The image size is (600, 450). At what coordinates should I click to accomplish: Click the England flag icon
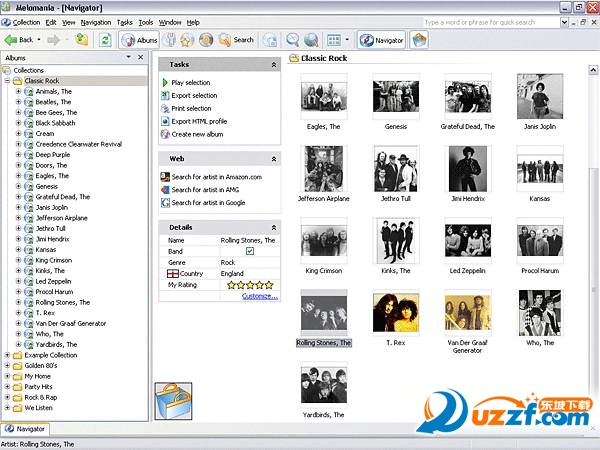tap(173, 274)
